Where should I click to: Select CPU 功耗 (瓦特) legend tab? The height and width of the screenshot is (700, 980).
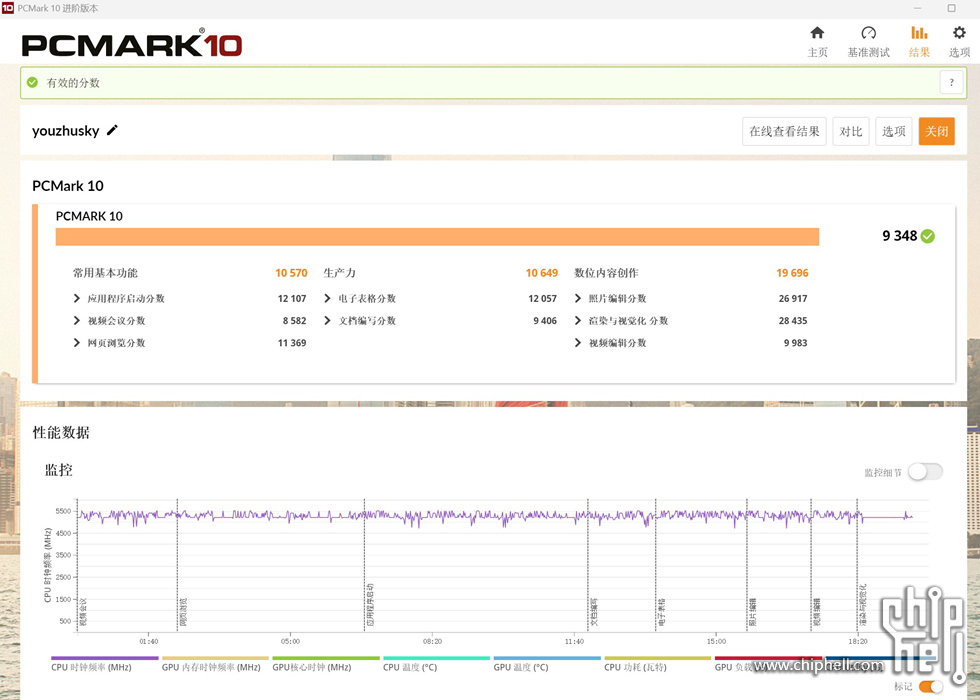[658, 664]
